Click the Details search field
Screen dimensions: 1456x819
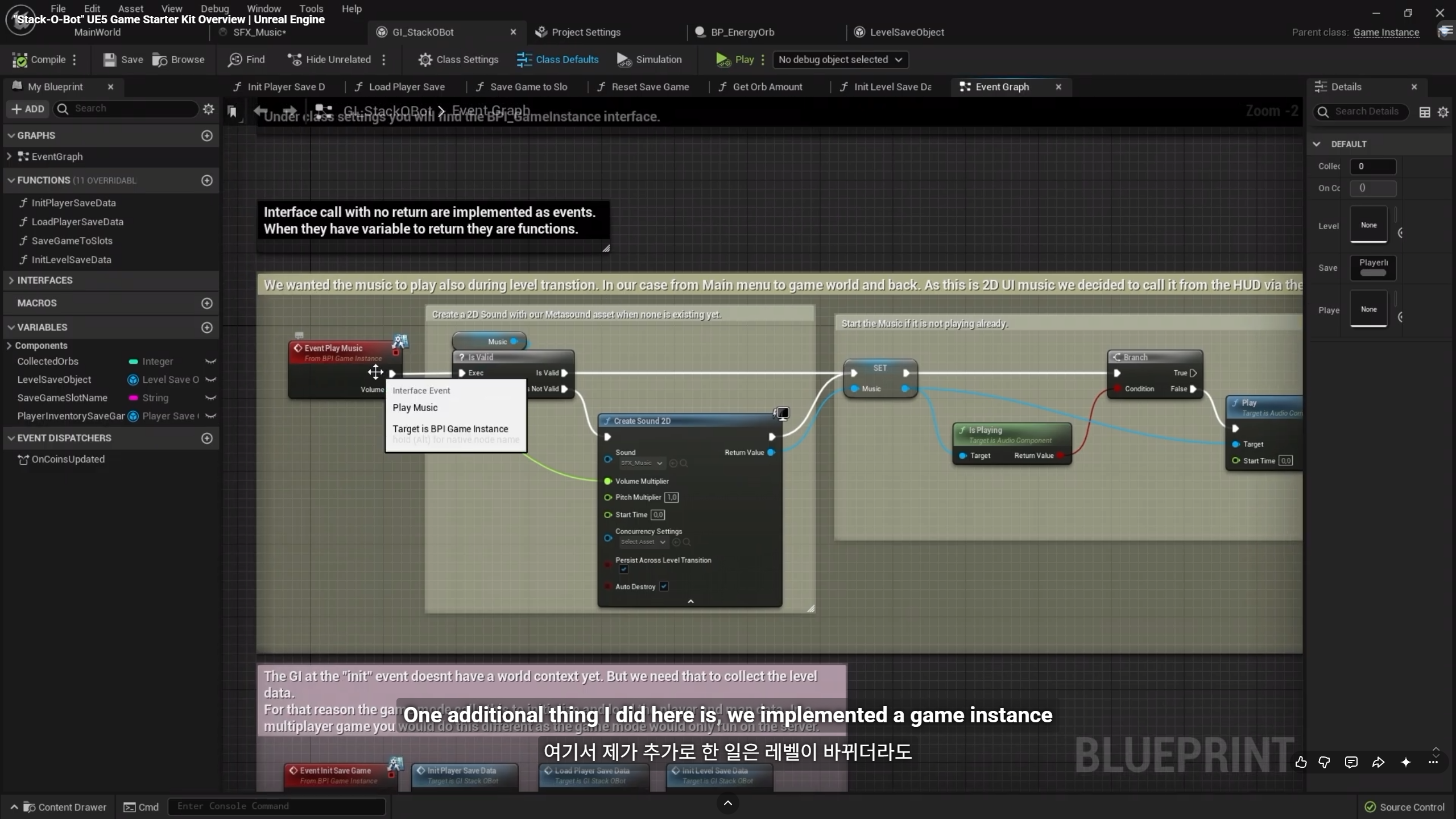pos(1361,112)
